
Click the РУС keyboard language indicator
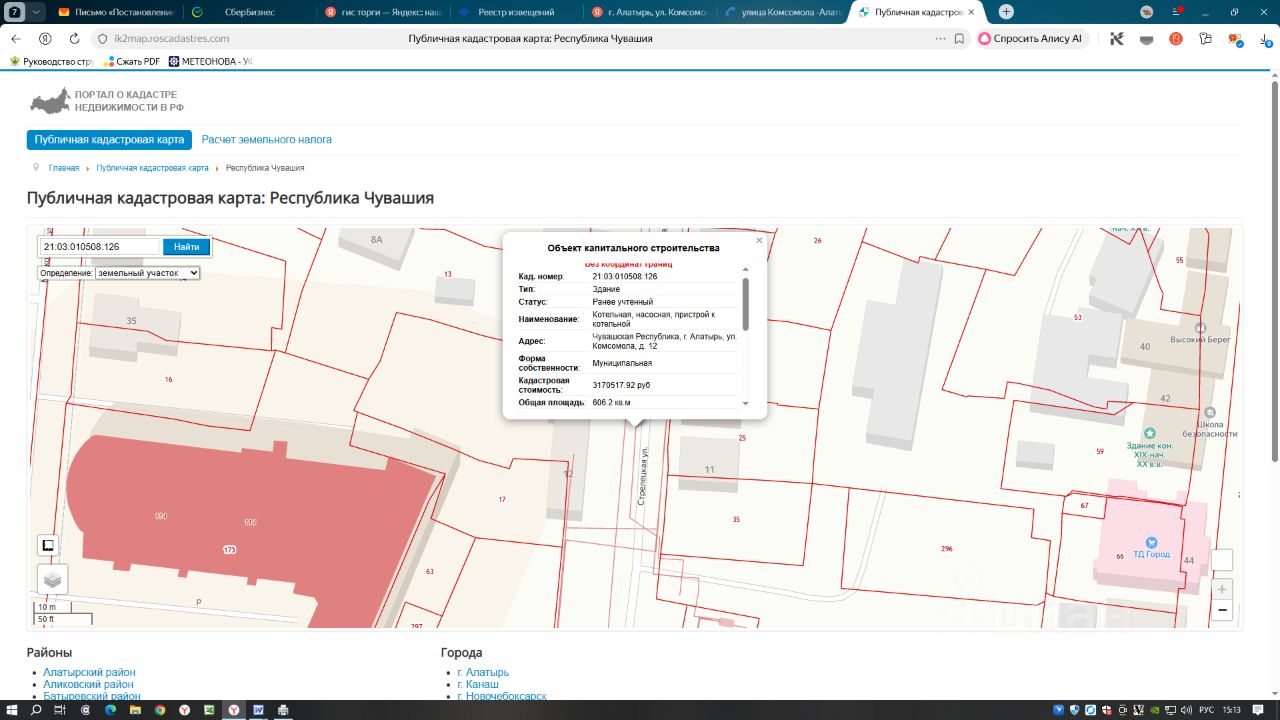1206,710
